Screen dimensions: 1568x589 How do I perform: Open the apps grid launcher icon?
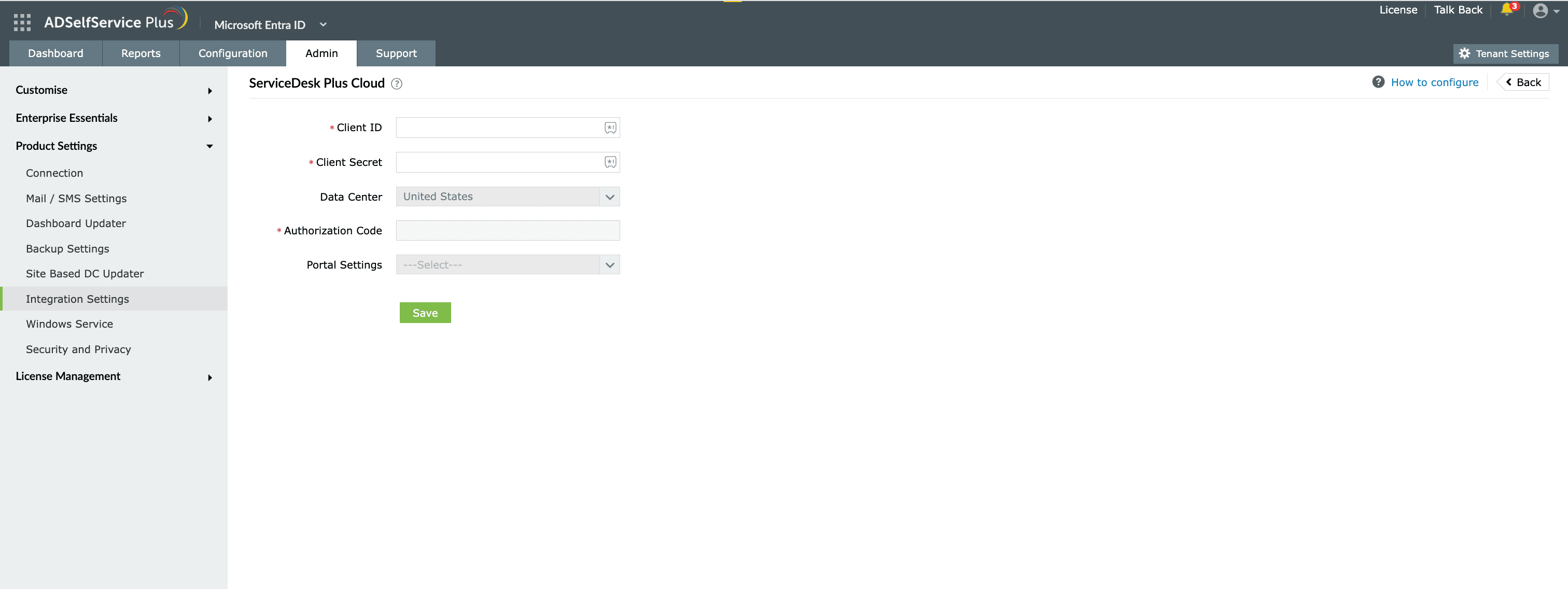[22, 23]
